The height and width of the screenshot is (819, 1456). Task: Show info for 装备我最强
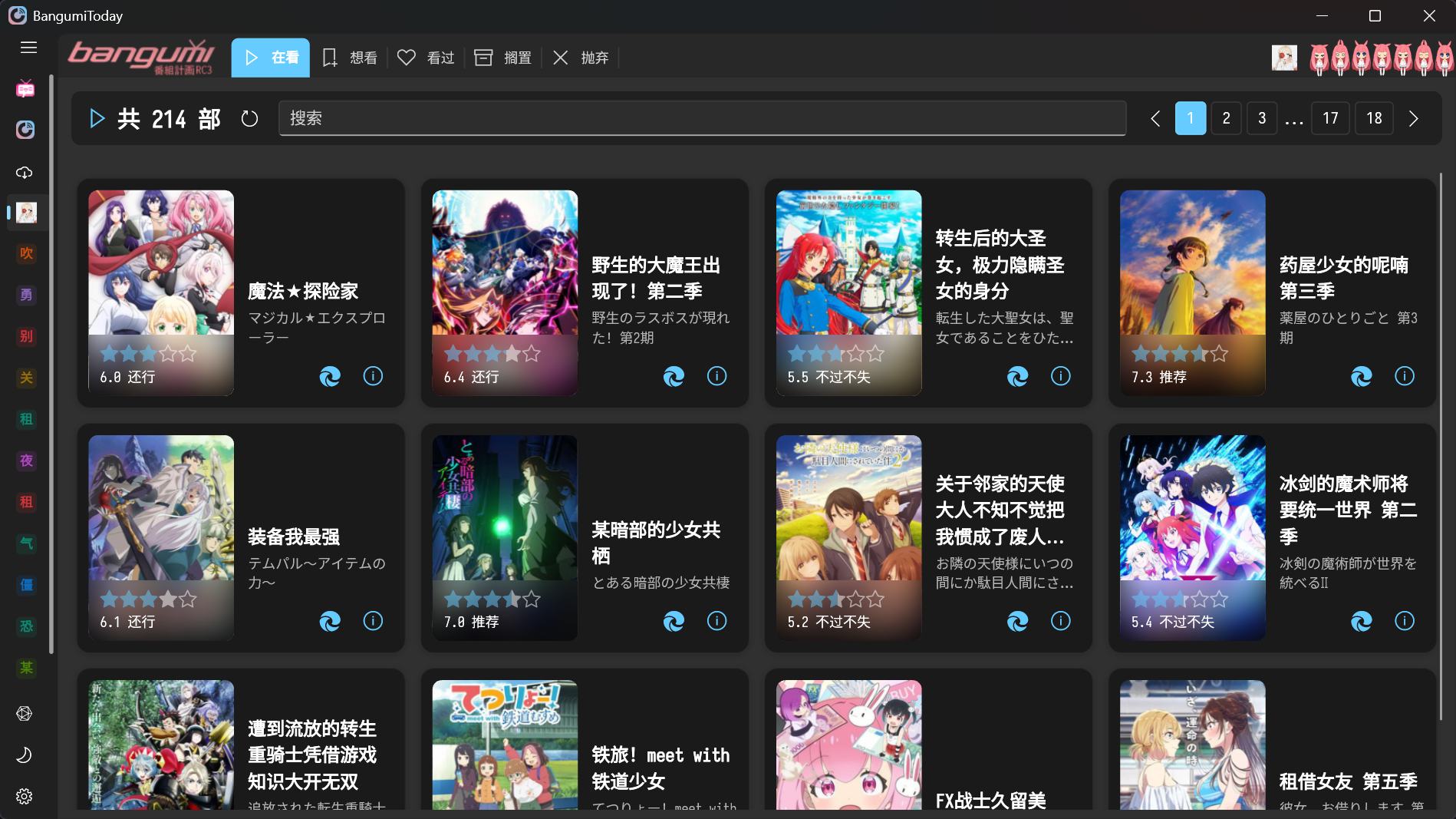pos(373,621)
